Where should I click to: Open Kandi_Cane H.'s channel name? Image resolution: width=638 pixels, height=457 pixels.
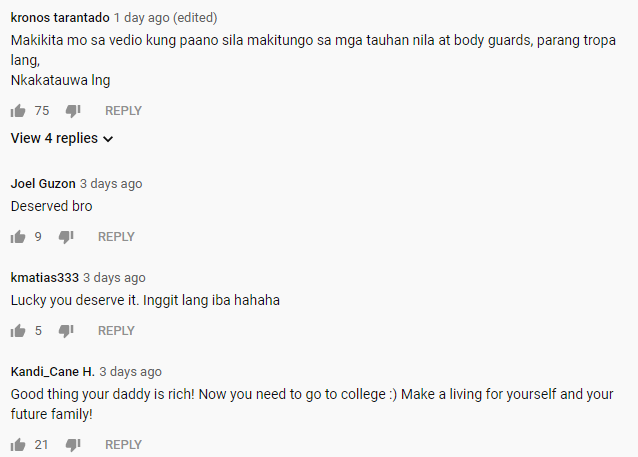coord(52,372)
